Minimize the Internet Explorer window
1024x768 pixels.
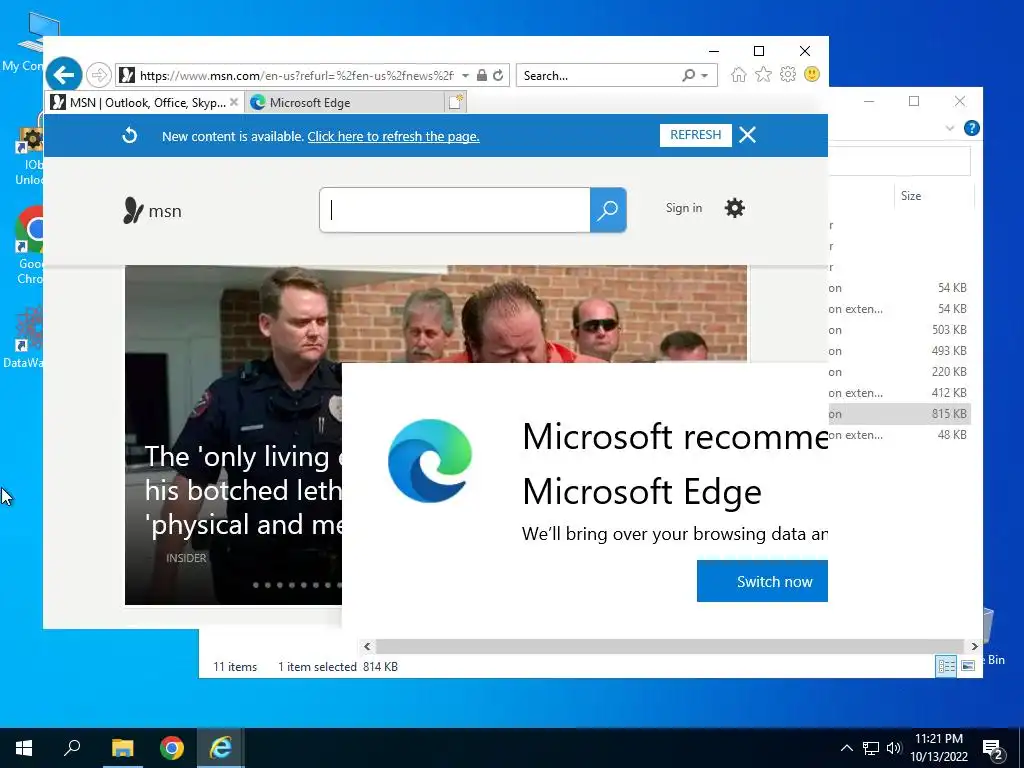pyautogui.click(x=714, y=51)
